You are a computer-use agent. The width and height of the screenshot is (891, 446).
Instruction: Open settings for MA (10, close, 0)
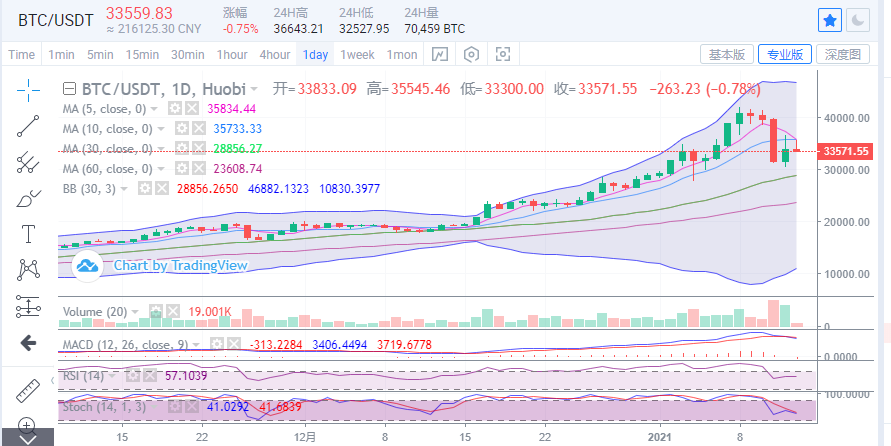181,129
